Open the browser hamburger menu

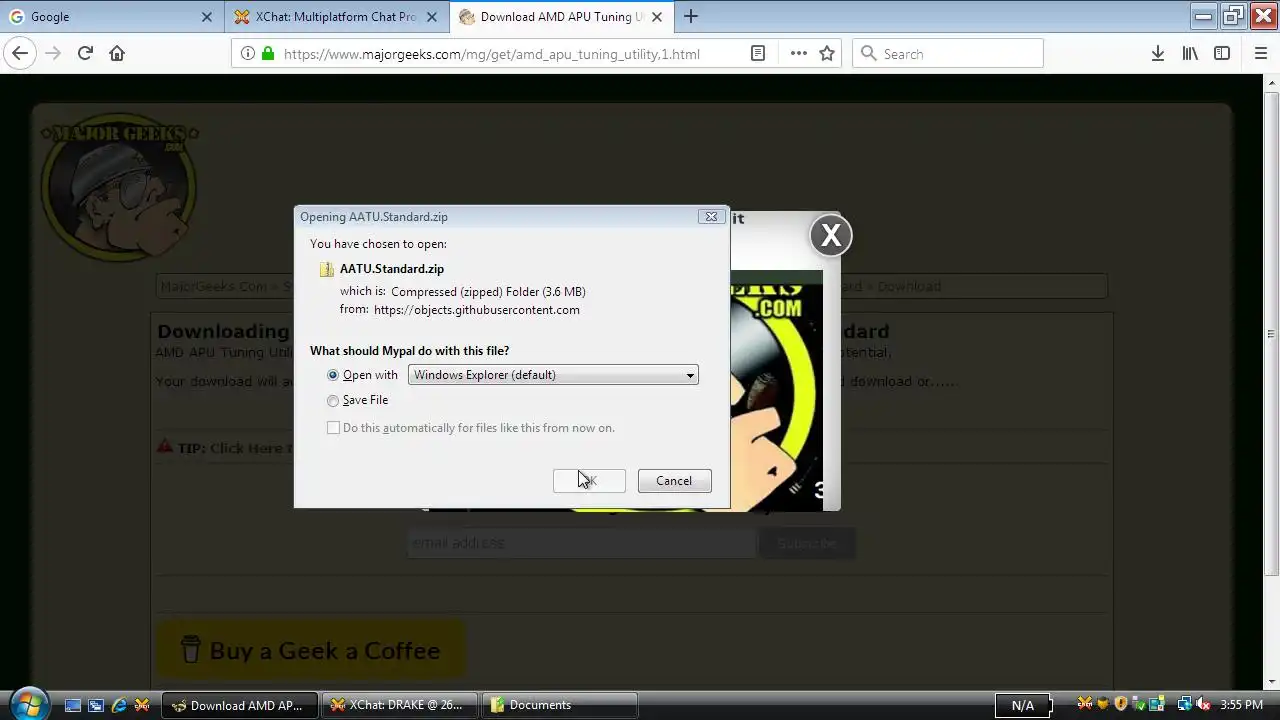[1261, 53]
